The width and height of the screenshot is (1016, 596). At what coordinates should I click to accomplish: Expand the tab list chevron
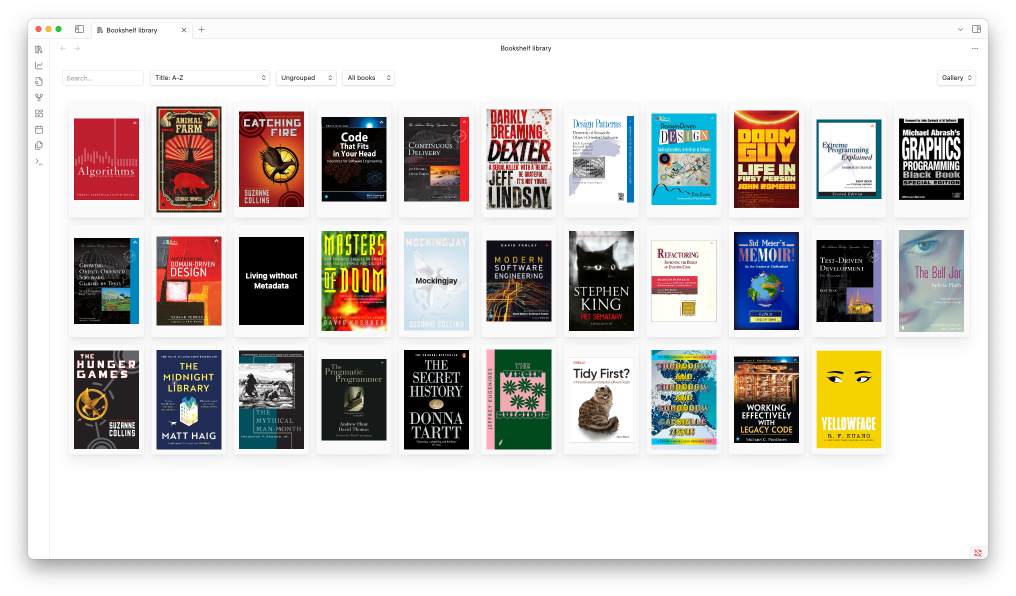(x=960, y=29)
